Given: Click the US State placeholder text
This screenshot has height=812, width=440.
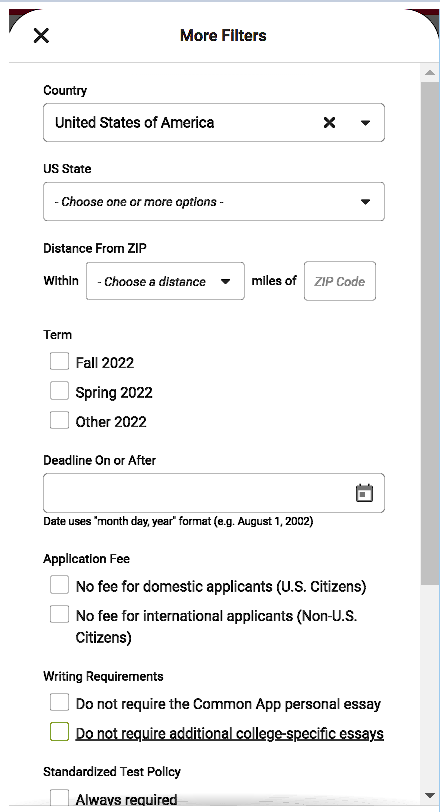Looking at the screenshot, I should (x=139, y=201).
